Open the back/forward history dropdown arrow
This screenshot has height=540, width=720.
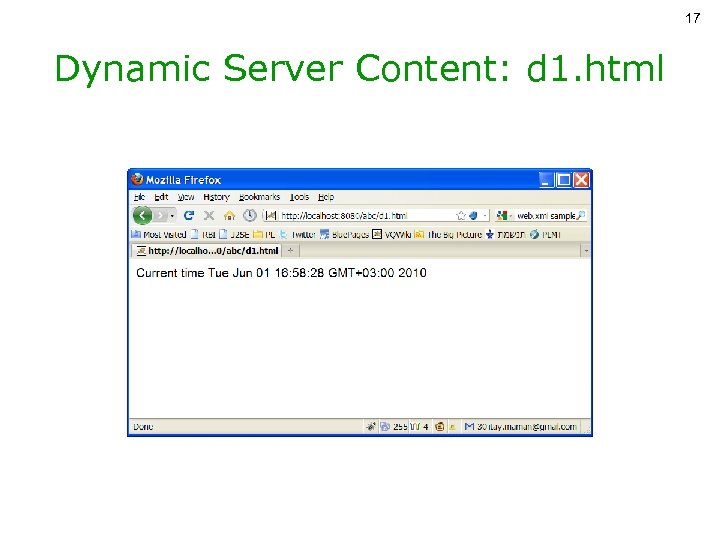[x=172, y=215]
